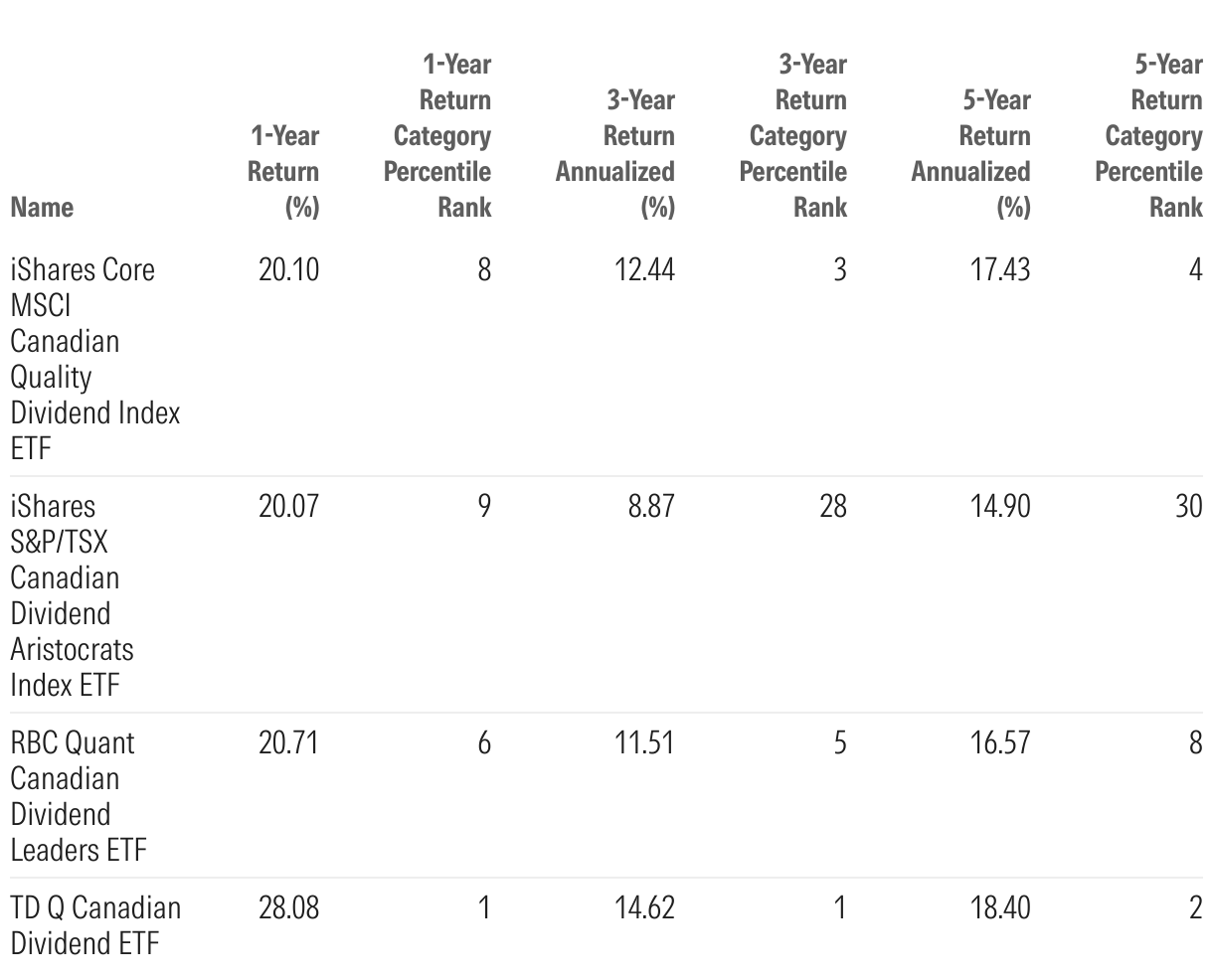This screenshot has width=1213, height=980.
Task: Select the 20.71 one-year return value
Action: click(288, 742)
